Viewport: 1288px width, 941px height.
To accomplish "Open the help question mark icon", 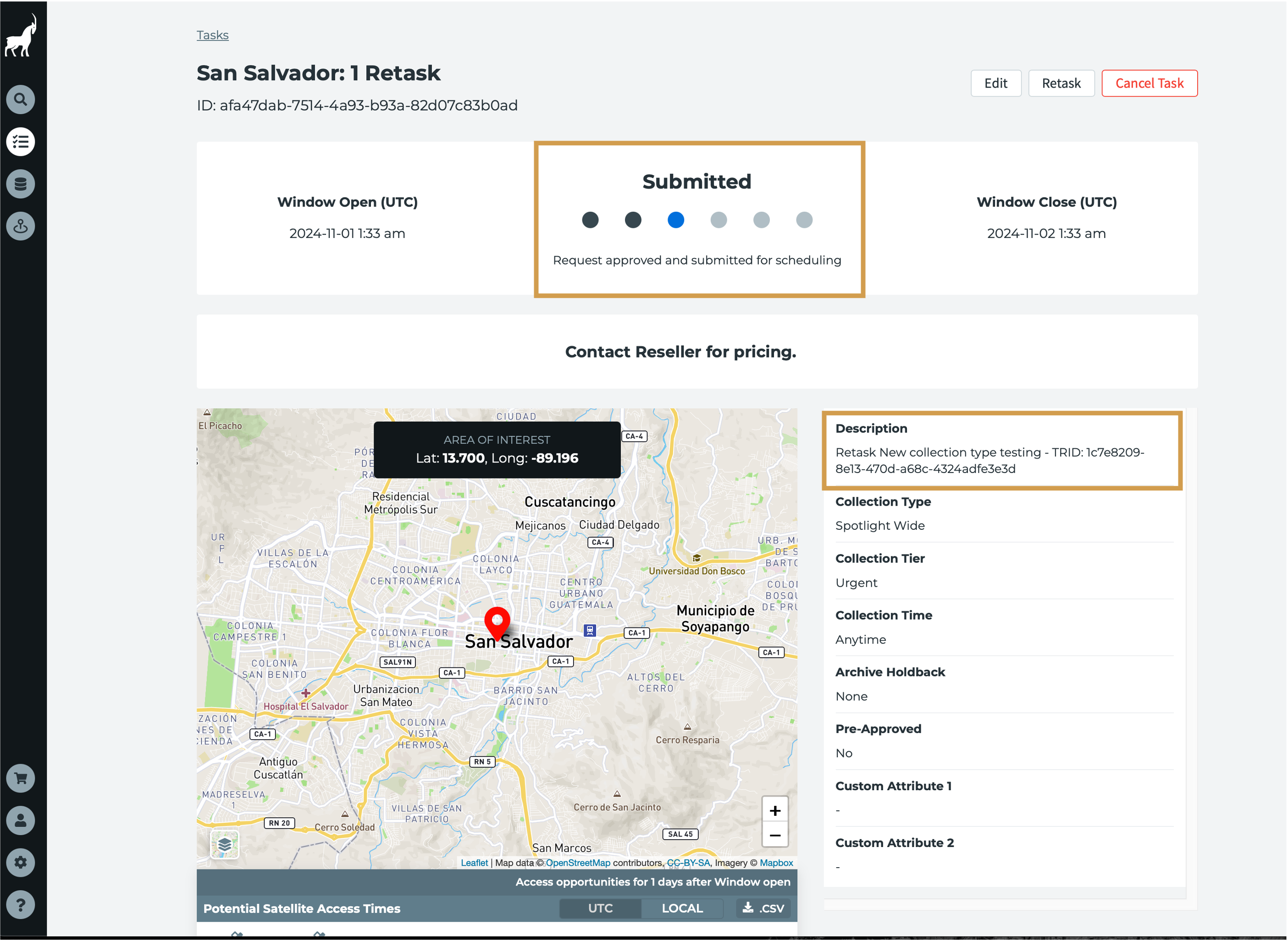I will (21, 905).
